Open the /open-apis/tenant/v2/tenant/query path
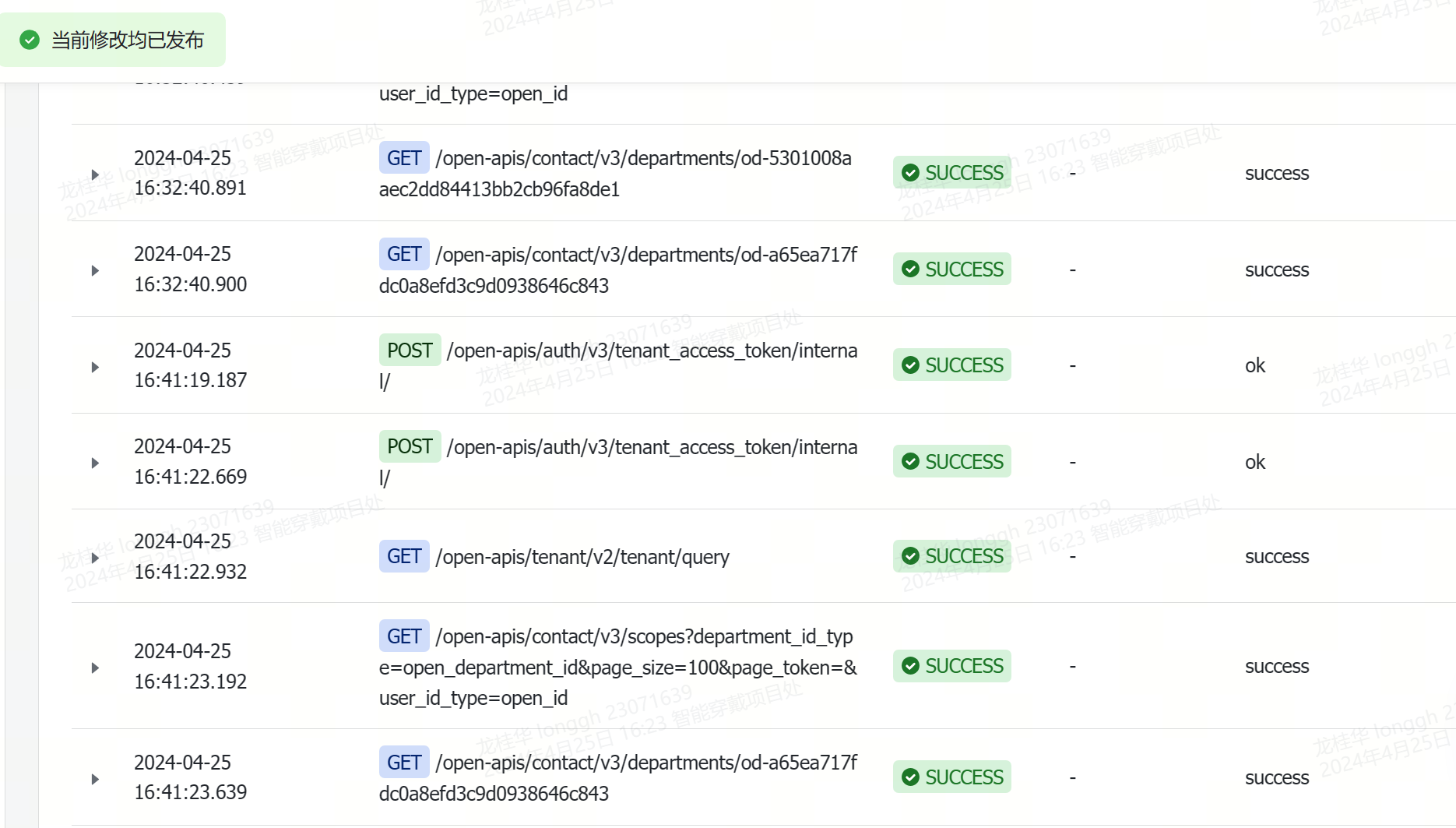 coord(582,558)
